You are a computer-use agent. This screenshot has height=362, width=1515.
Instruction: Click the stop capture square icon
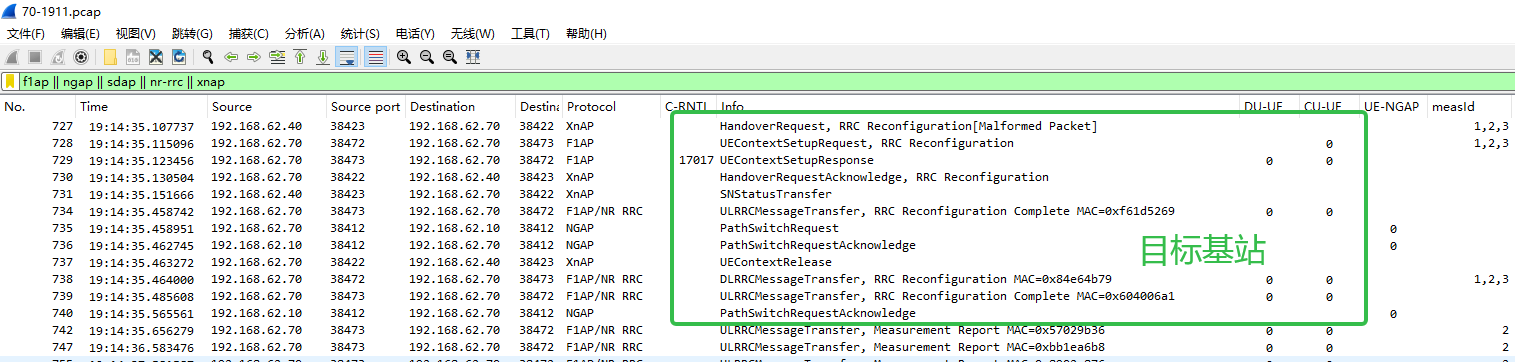[35, 57]
